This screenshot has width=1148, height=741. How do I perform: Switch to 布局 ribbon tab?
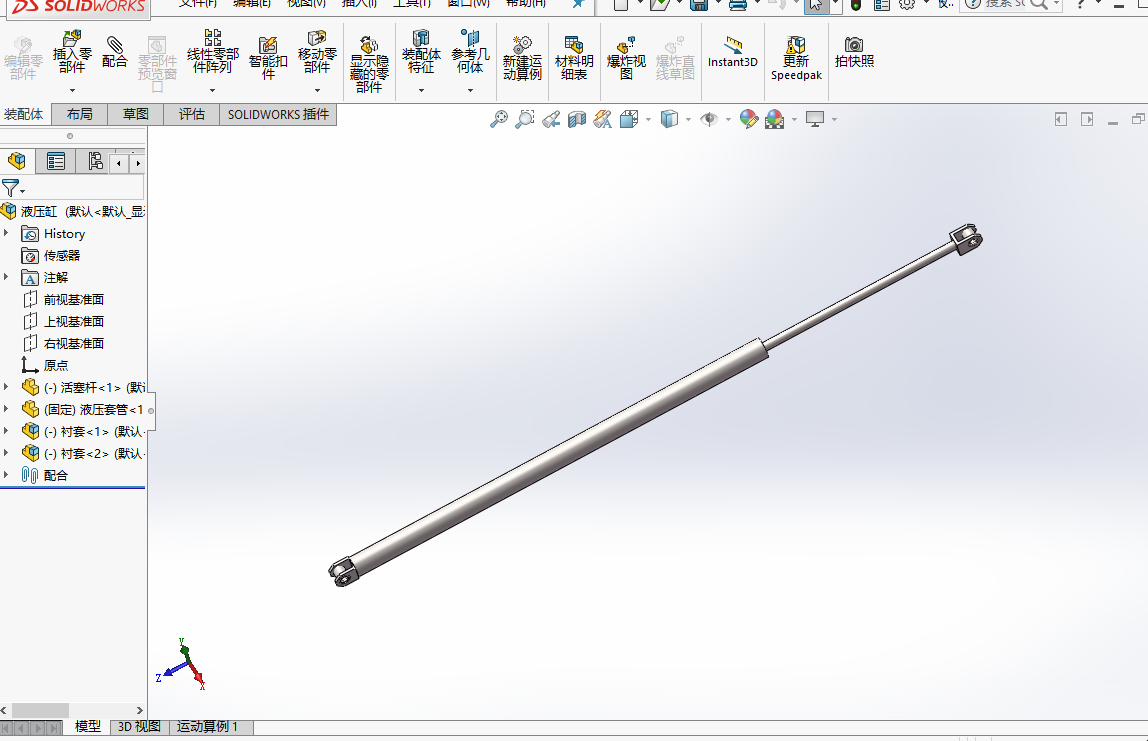[79, 114]
